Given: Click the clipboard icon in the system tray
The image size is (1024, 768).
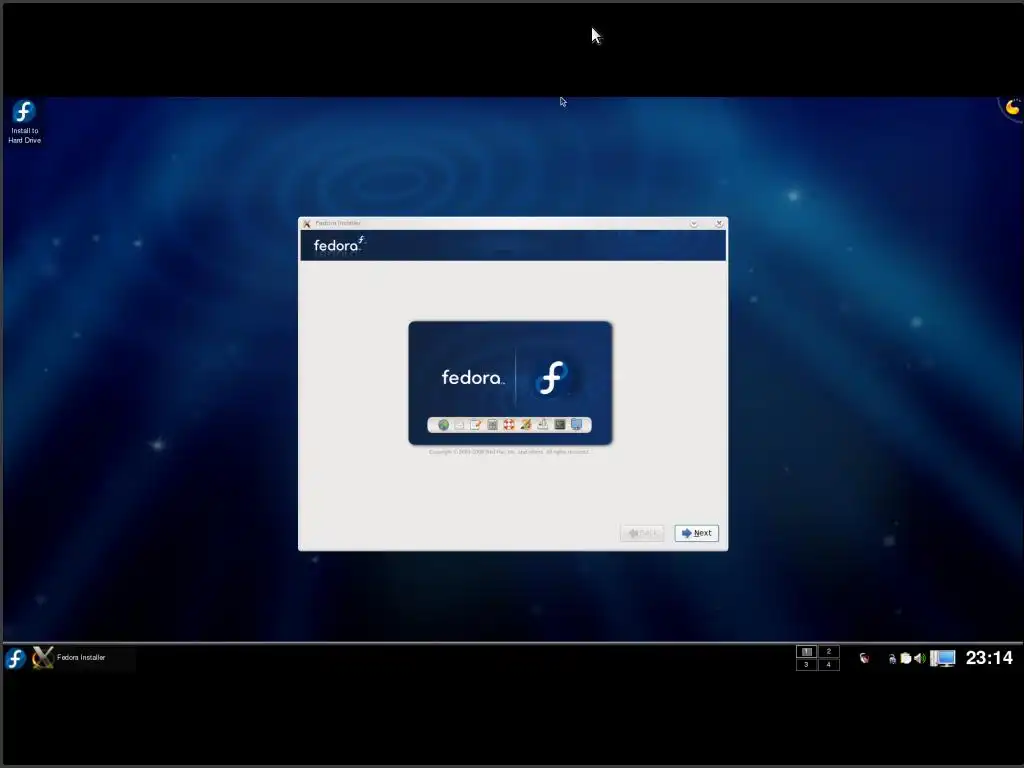Looking at the screenshot, I should pyautogui.click(x=906, y=658).
